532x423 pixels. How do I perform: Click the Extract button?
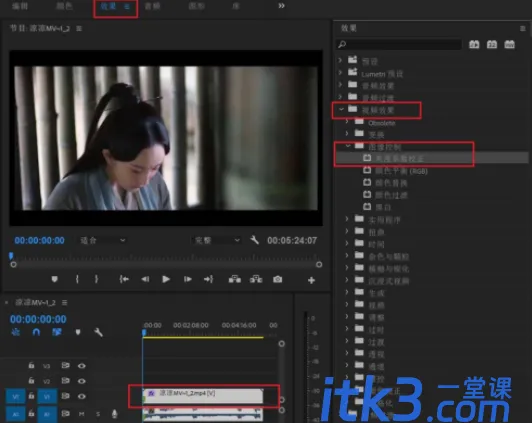coord(256,279)
